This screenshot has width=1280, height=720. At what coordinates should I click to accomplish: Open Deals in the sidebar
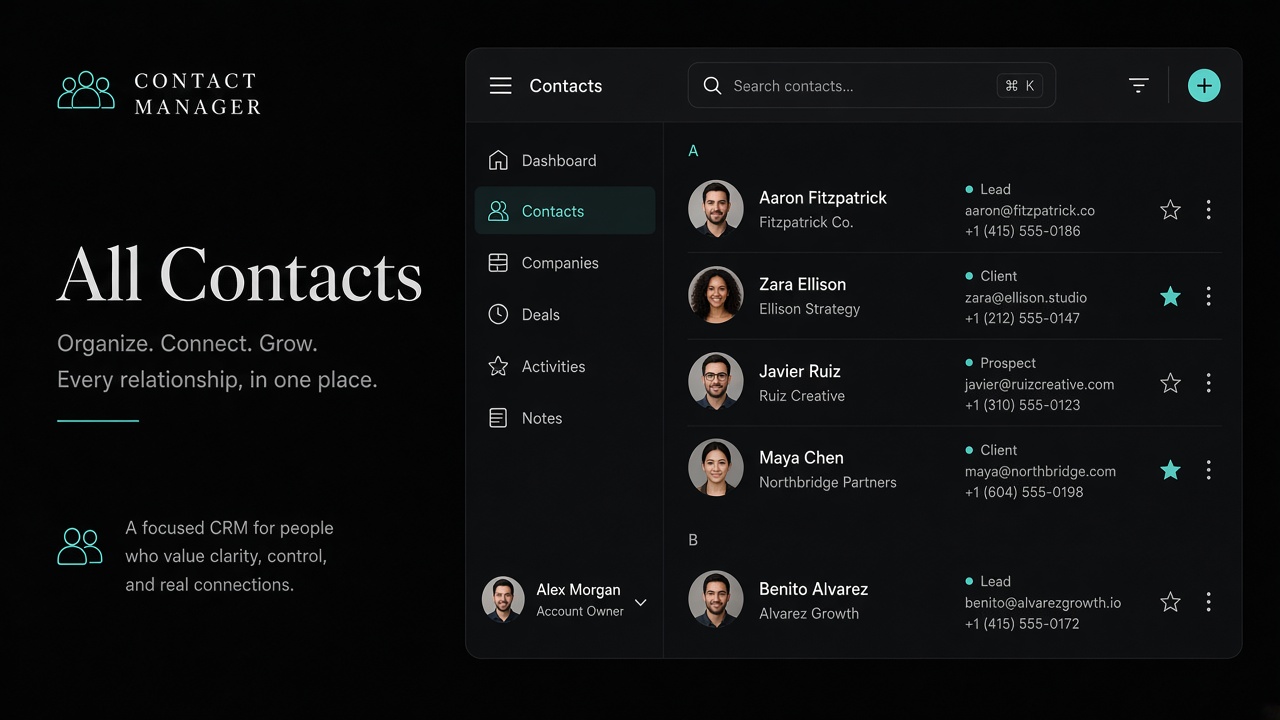565,314
